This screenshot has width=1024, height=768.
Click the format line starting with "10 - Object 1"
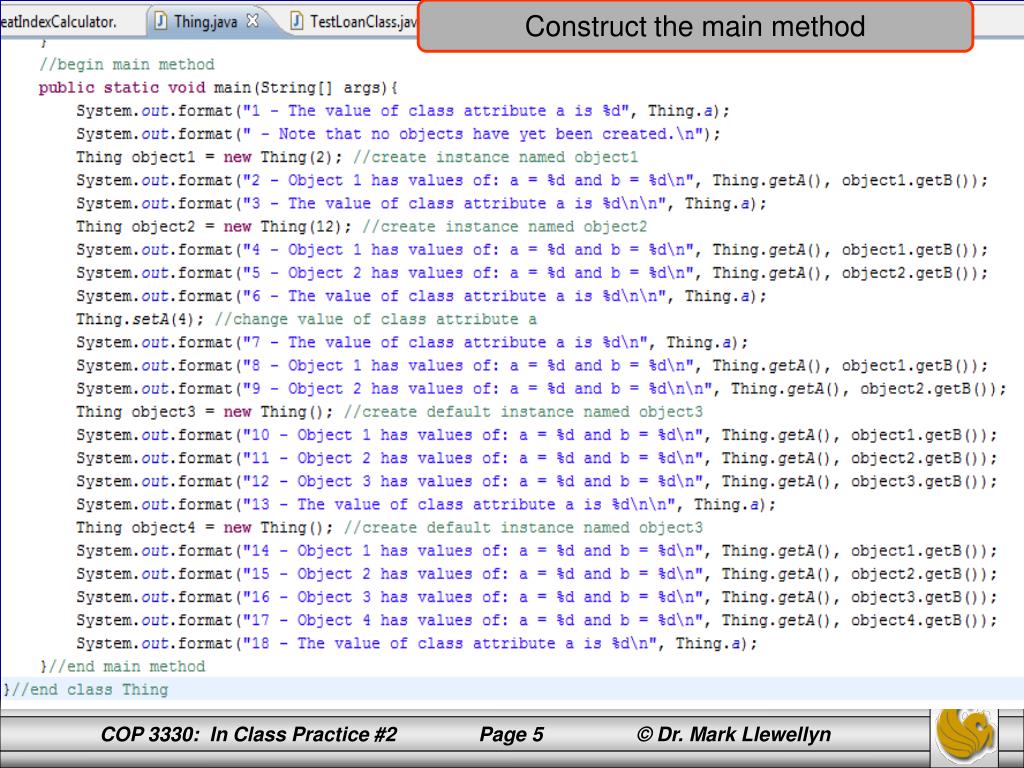point(537,436)
